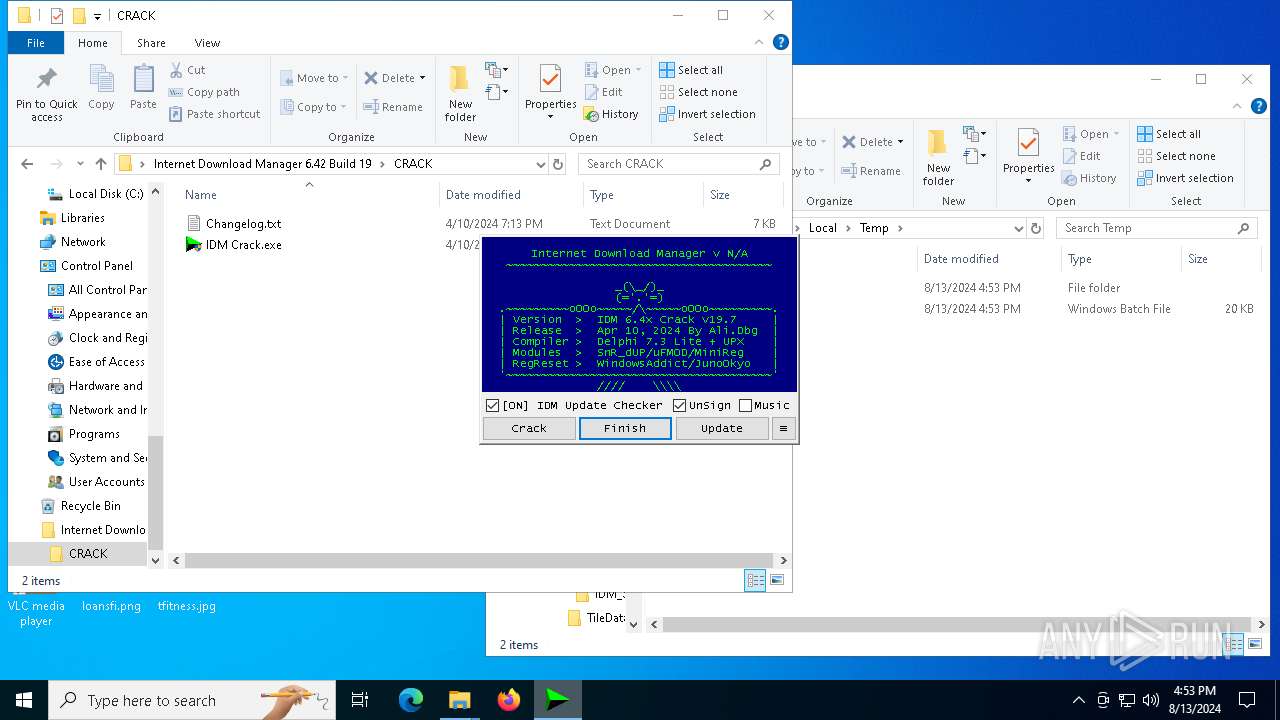Viewport: 1280px width, 720px height.
Task: Click the Crack button
Action: 529,428
